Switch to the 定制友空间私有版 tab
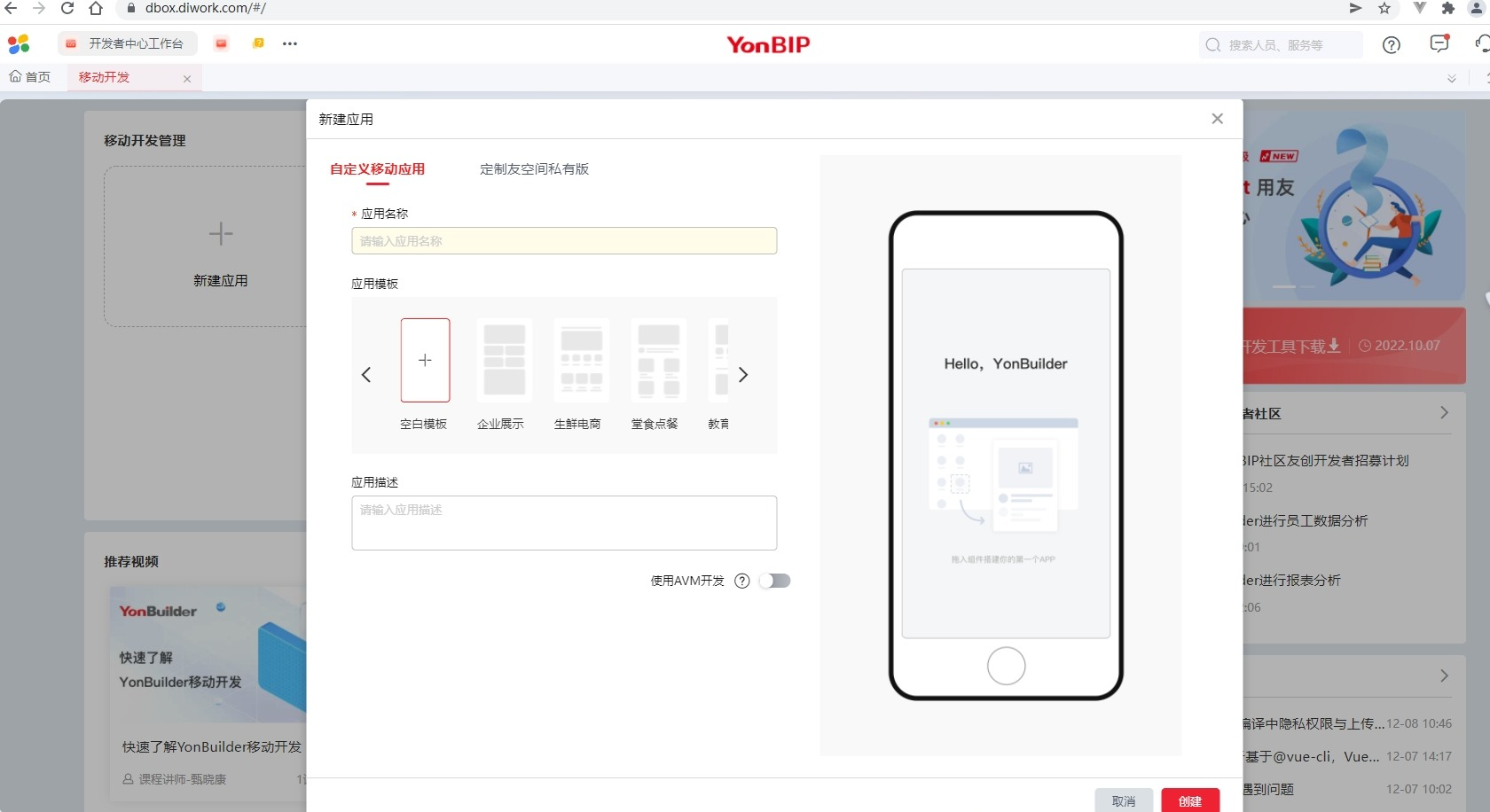Image resolution: width=1490 pixels, height=812 pixels. 534,169
